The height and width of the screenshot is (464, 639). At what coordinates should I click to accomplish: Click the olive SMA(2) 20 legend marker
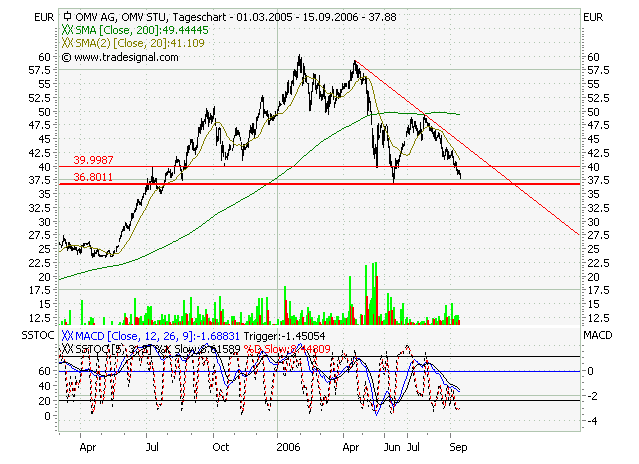point(68,44)
